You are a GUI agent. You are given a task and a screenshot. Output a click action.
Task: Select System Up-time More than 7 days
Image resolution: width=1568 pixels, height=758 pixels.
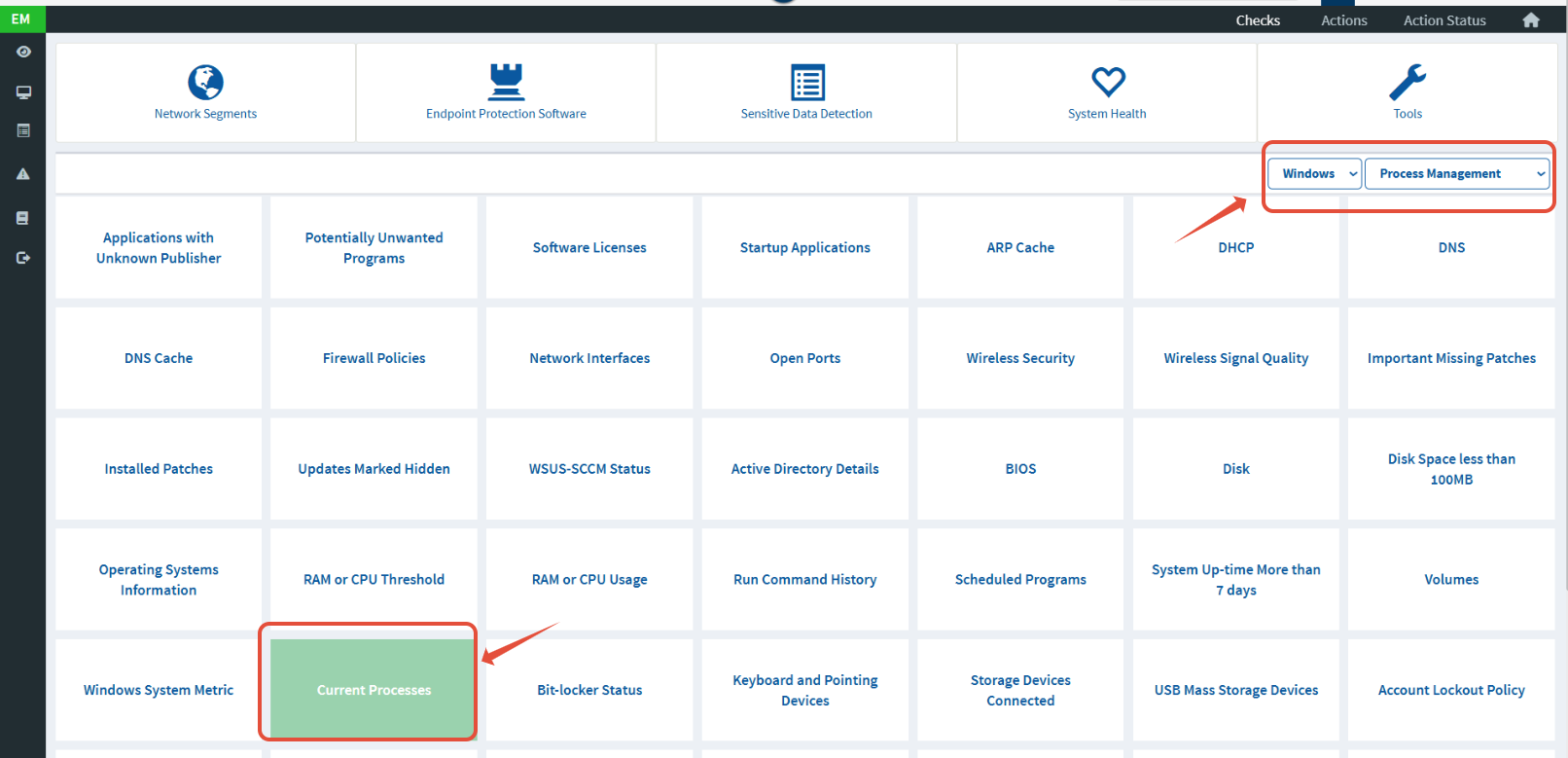tap(1236, 579)
